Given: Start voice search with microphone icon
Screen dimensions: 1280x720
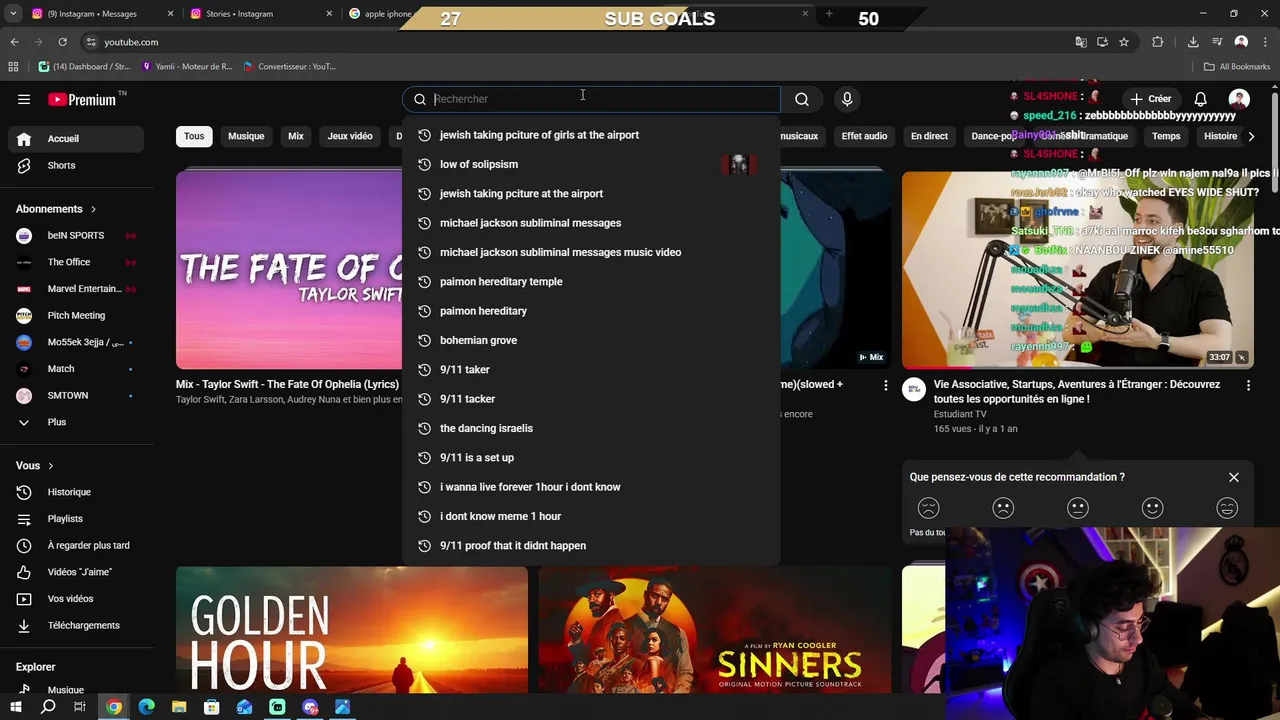Looking at the screenshot, I should click(x=847, y=99).
